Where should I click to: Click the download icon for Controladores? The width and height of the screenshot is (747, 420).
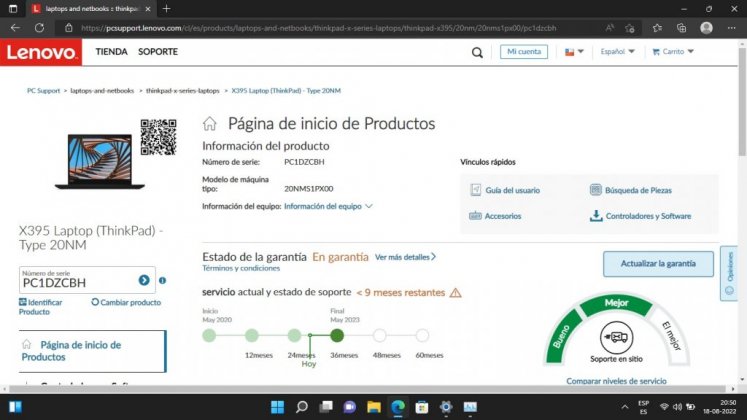pyautogui.click(x=596, y=216)
